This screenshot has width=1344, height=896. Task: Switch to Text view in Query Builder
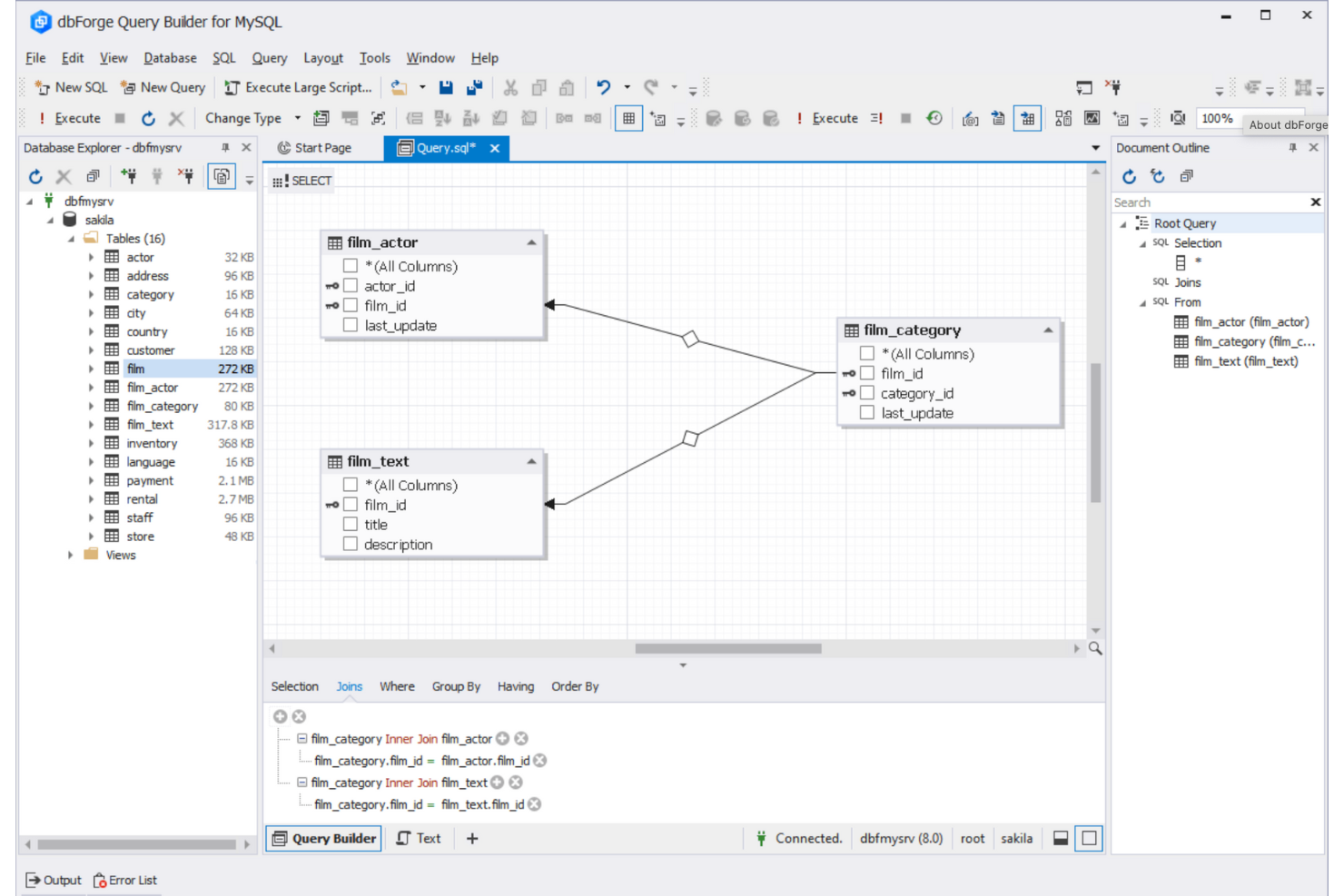(x=419, y=838)
